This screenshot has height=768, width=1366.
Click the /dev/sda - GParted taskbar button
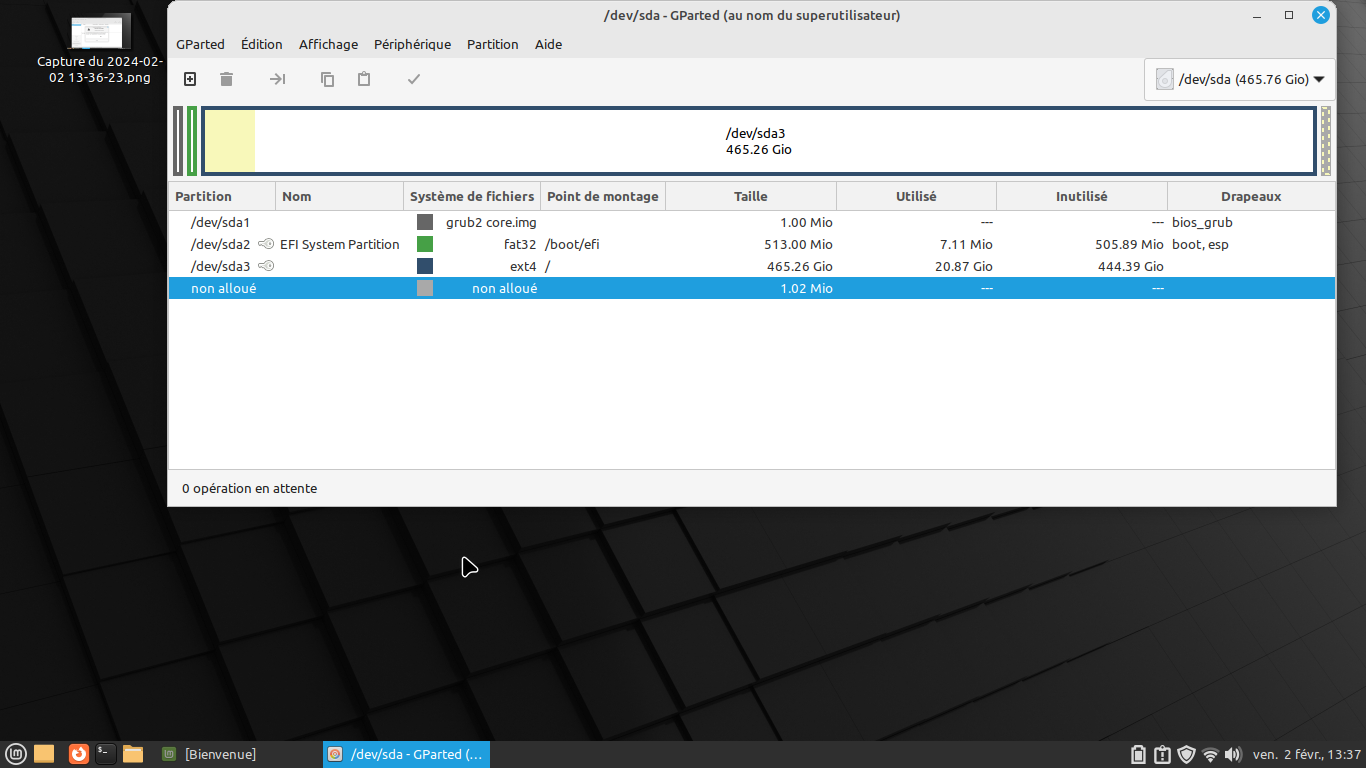(406, 754)
